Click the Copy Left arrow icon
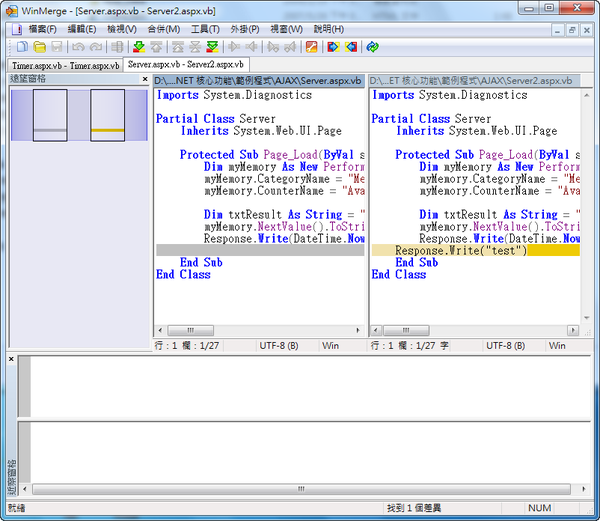600x521 pixels. [x=251, y=47]
